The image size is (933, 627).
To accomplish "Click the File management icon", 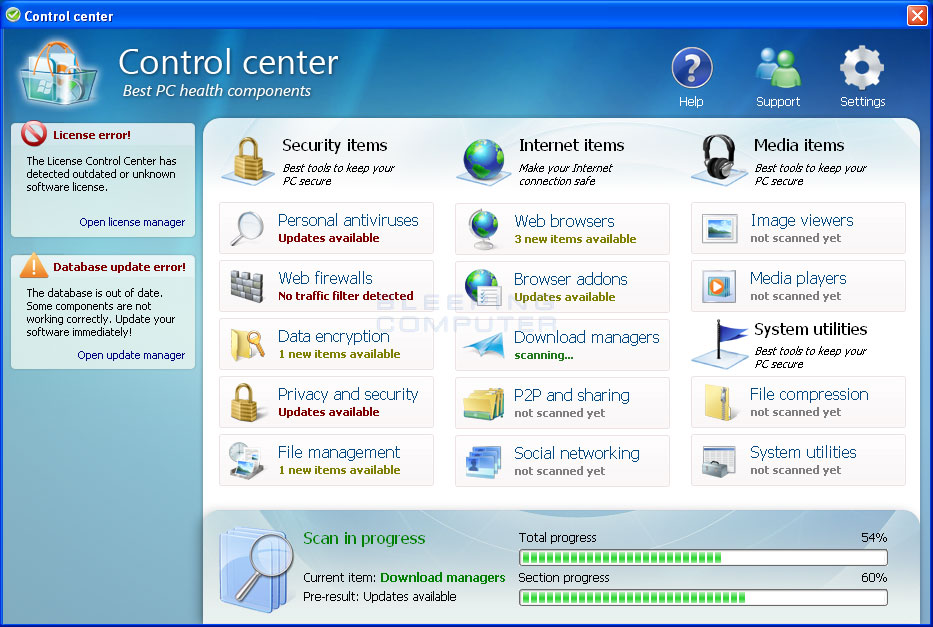I will (246, 460).
